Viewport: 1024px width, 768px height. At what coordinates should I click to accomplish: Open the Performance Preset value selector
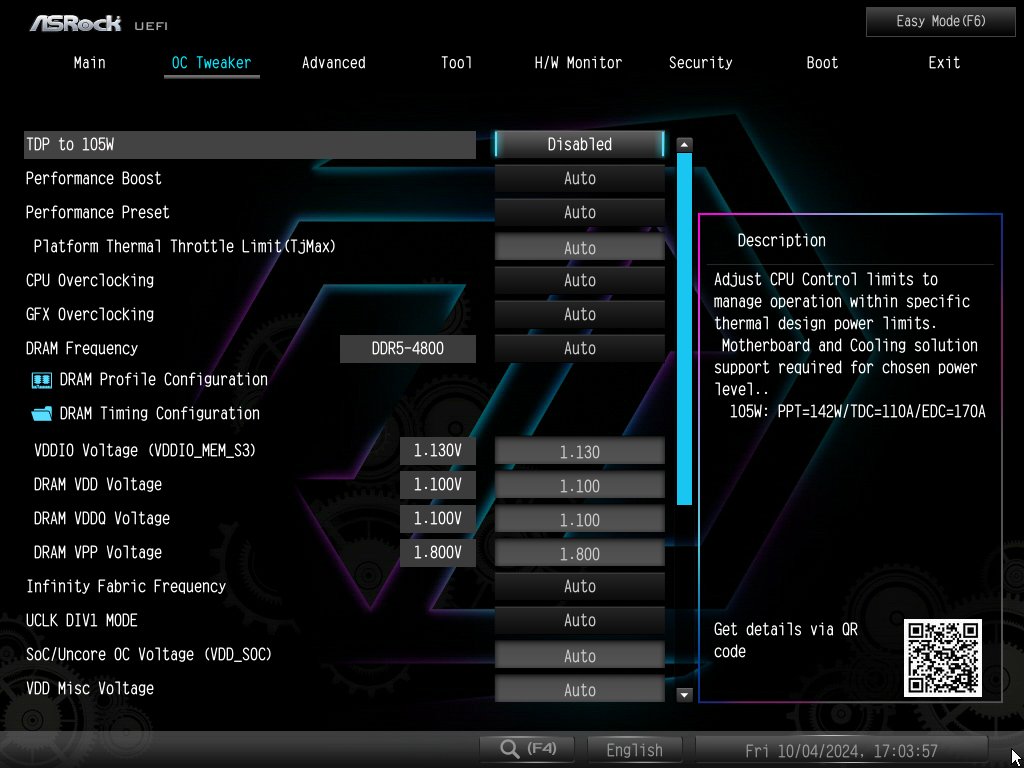(579, 213)
